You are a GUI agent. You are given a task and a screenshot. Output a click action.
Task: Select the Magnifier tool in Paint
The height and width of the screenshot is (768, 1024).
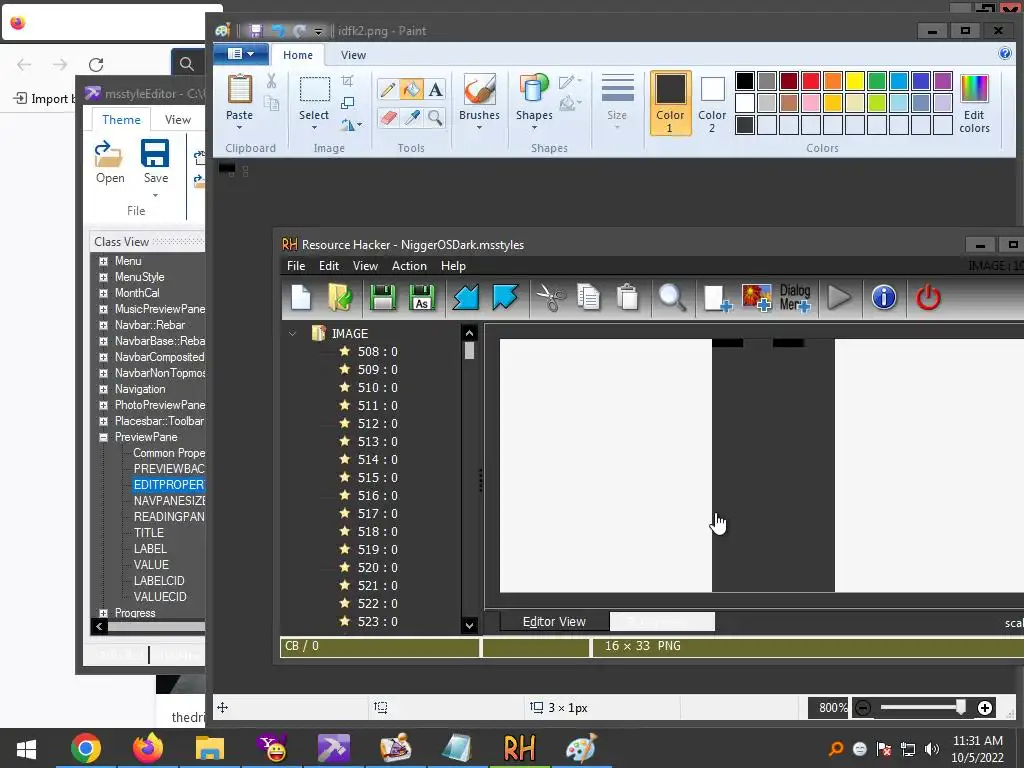[x=436, y=118]
